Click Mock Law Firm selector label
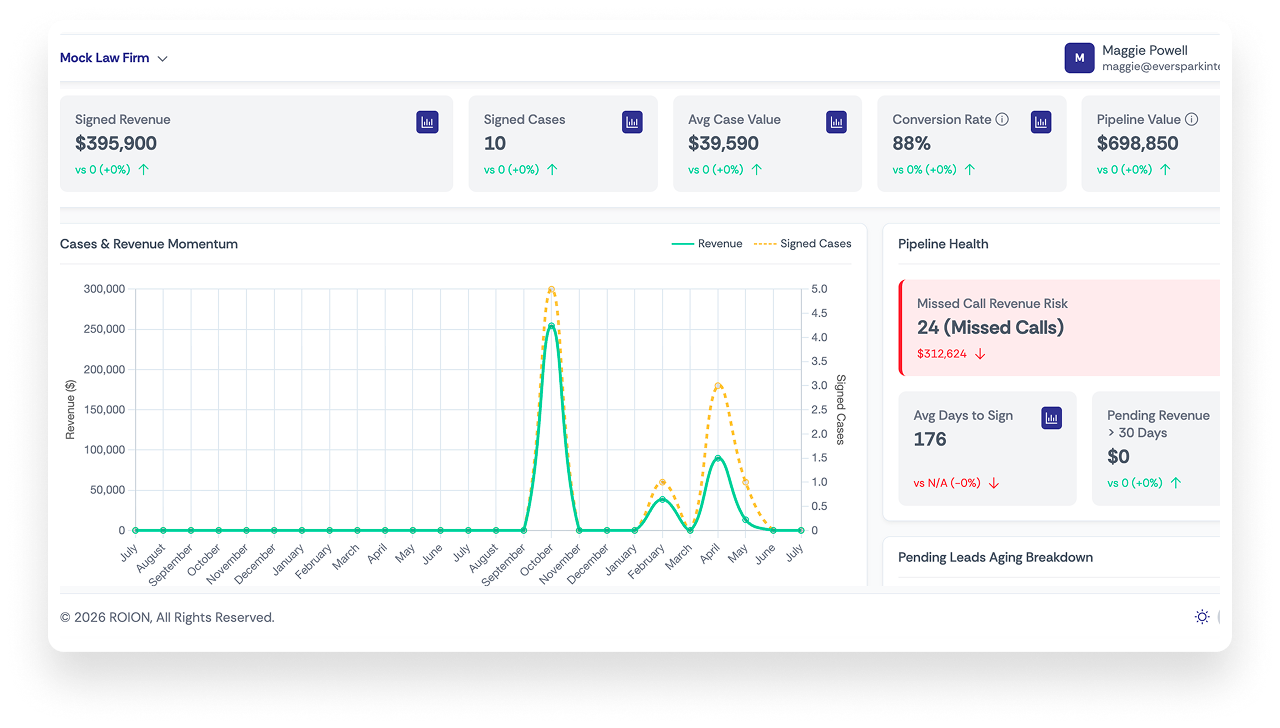 (x=105, y=58)
